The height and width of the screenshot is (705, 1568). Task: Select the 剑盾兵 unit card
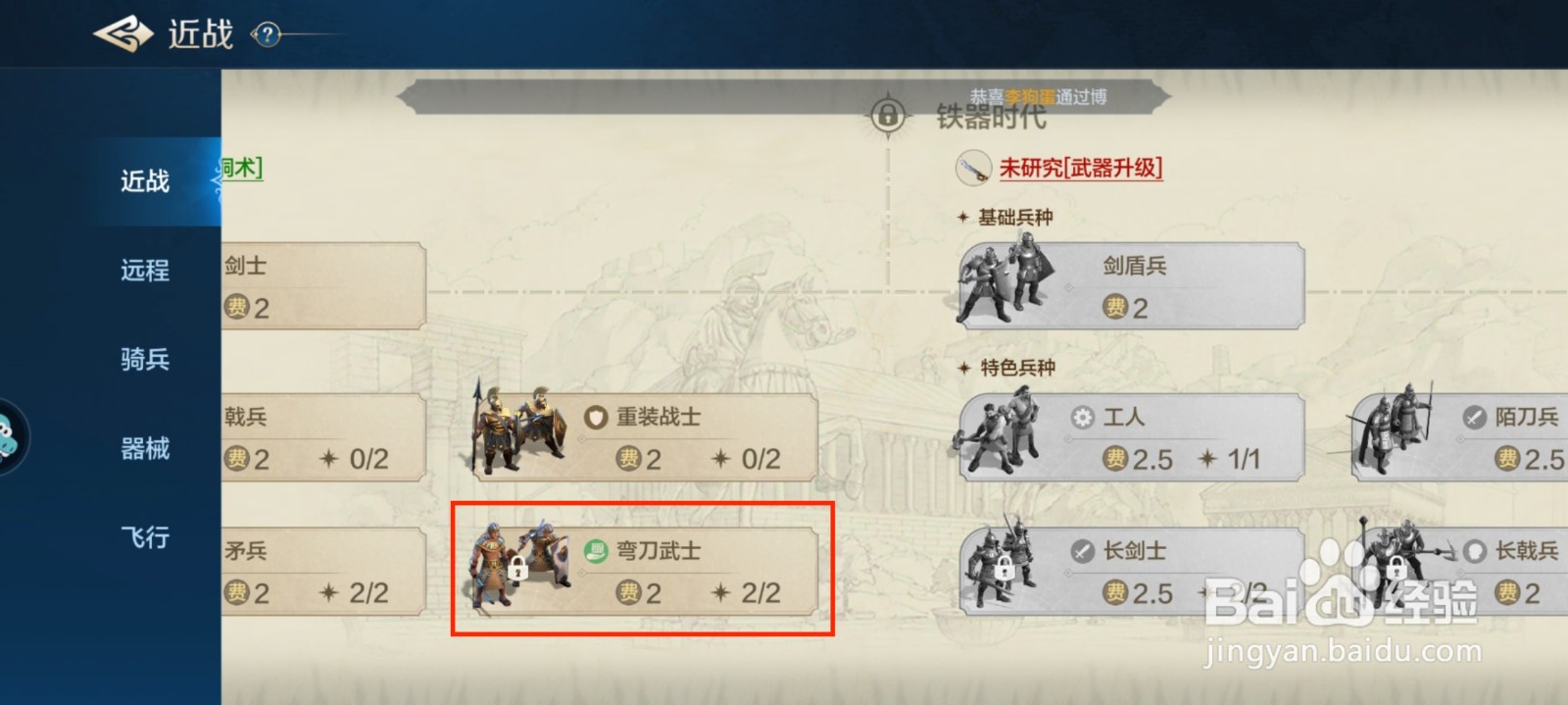click(x=1131, y=285)
